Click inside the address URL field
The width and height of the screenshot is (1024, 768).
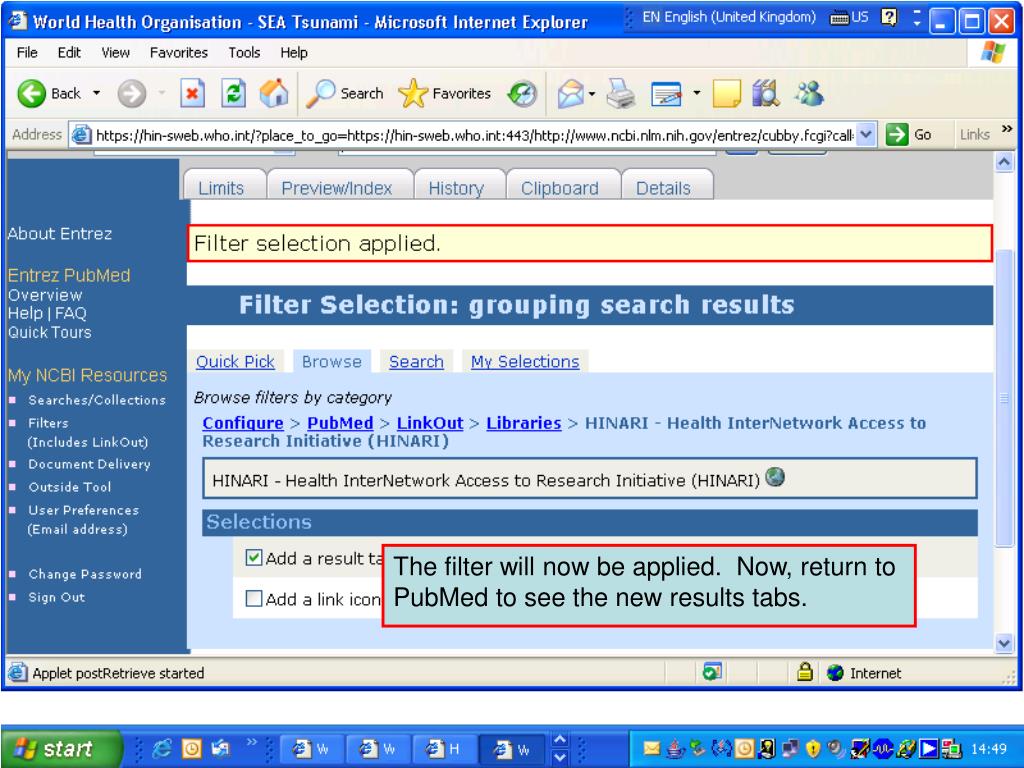(475, 135)
